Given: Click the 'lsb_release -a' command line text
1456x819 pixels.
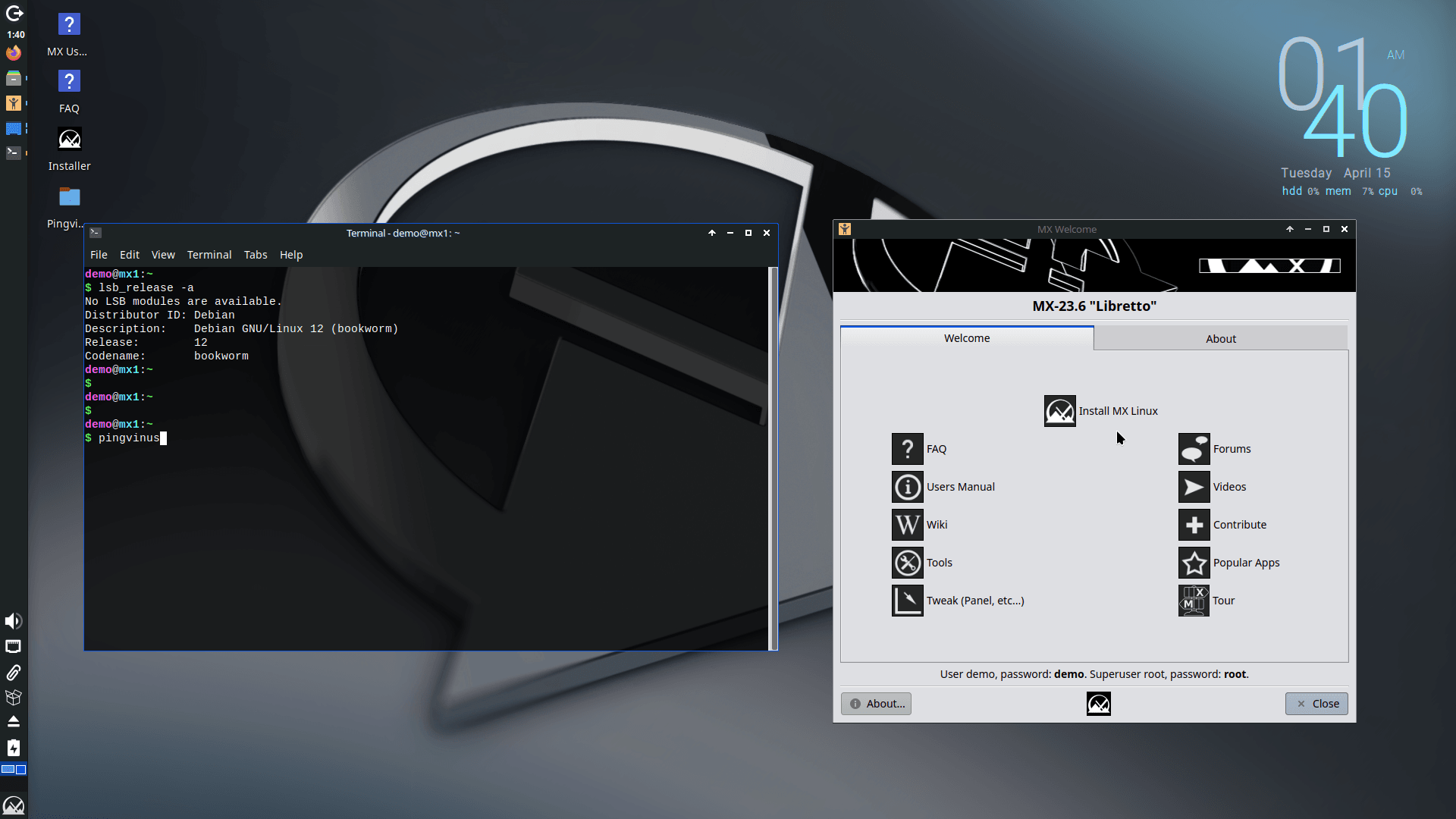Looking at the screenshot, I should [x=146, y=287].
